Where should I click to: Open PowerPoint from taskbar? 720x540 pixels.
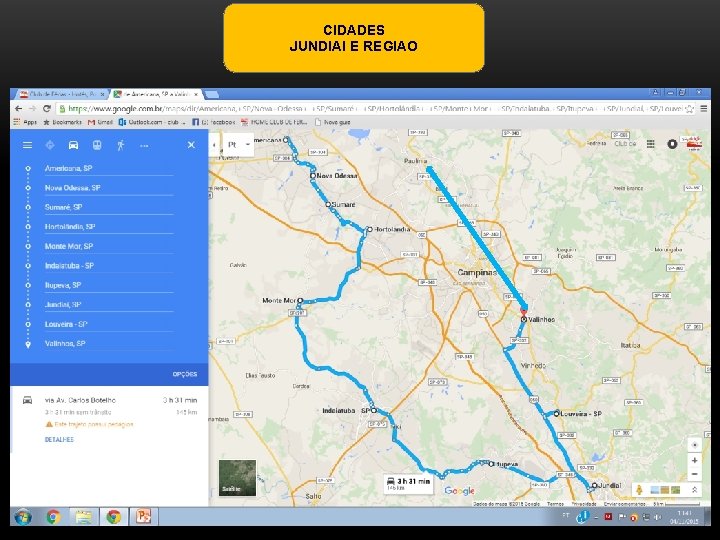click(144, 517)
